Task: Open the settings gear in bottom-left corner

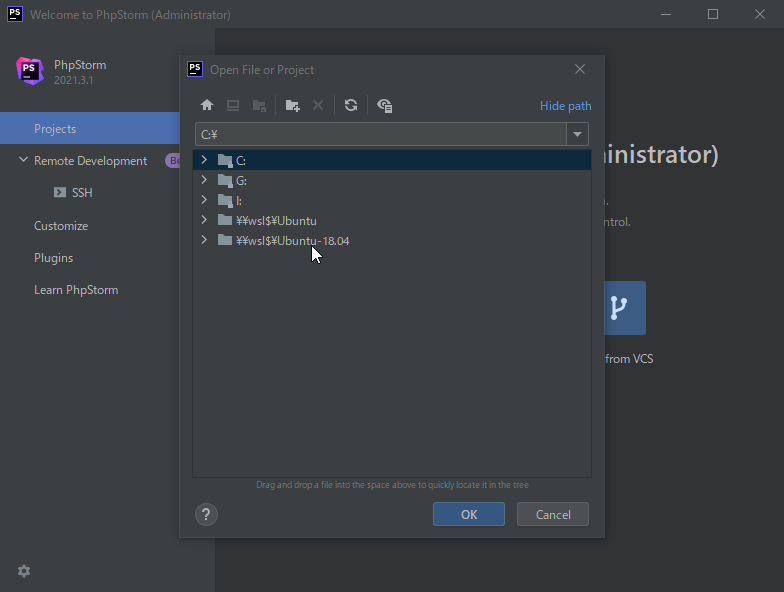Action: click(x=24, y=571)
